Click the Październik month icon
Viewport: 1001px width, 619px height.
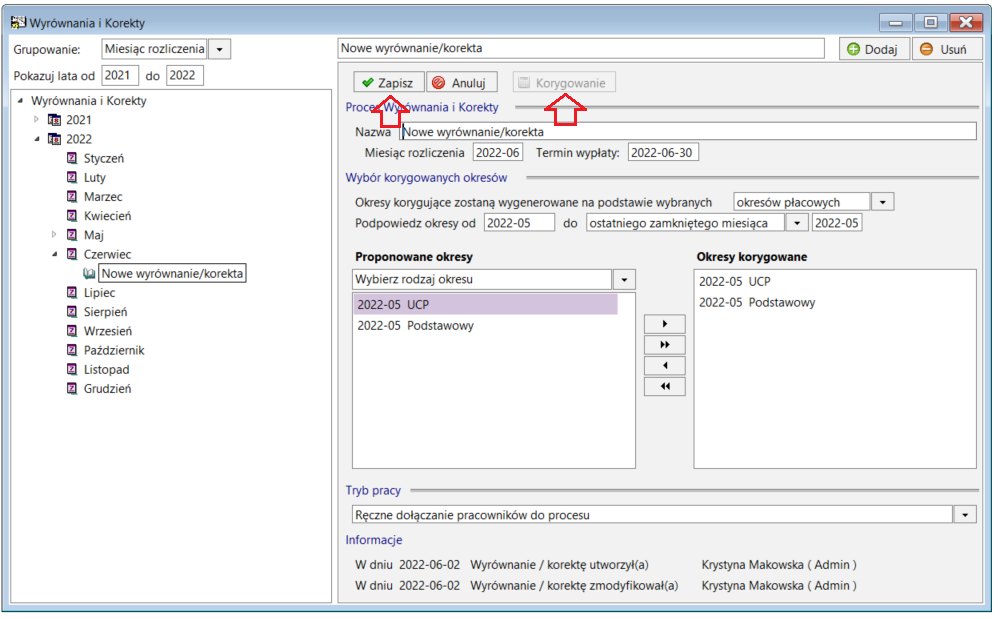point(72,350)
